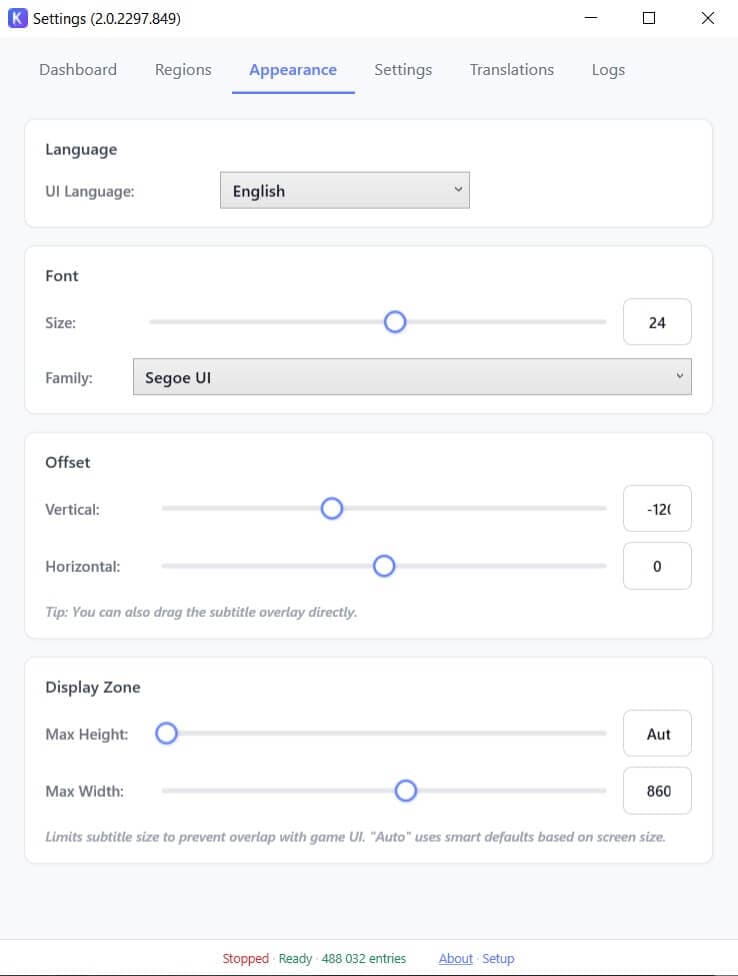Viewport: 738px width, 976px height.
Task: Maximize the Settings window
Action: coord(649,18)
